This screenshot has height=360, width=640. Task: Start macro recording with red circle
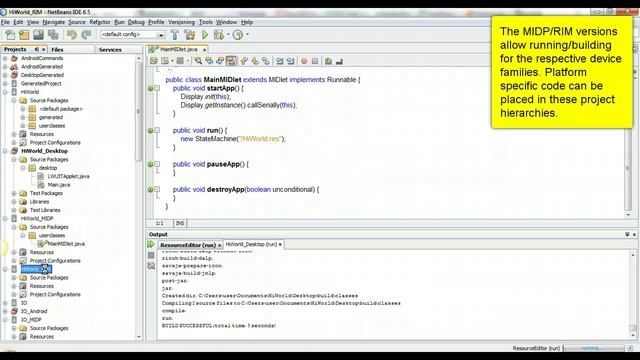click(x=304, y=61)
